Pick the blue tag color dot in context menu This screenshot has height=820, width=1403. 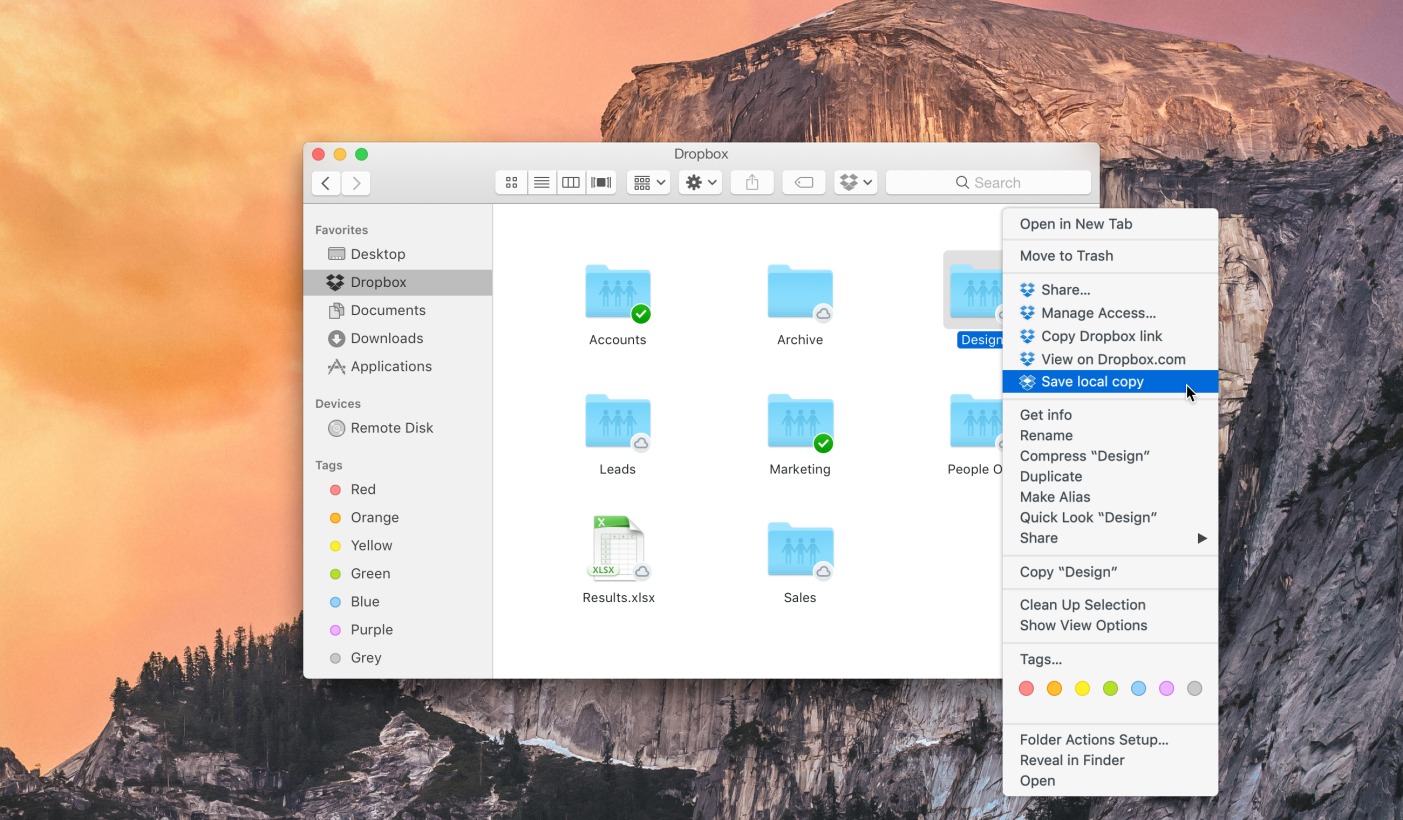1138,688
